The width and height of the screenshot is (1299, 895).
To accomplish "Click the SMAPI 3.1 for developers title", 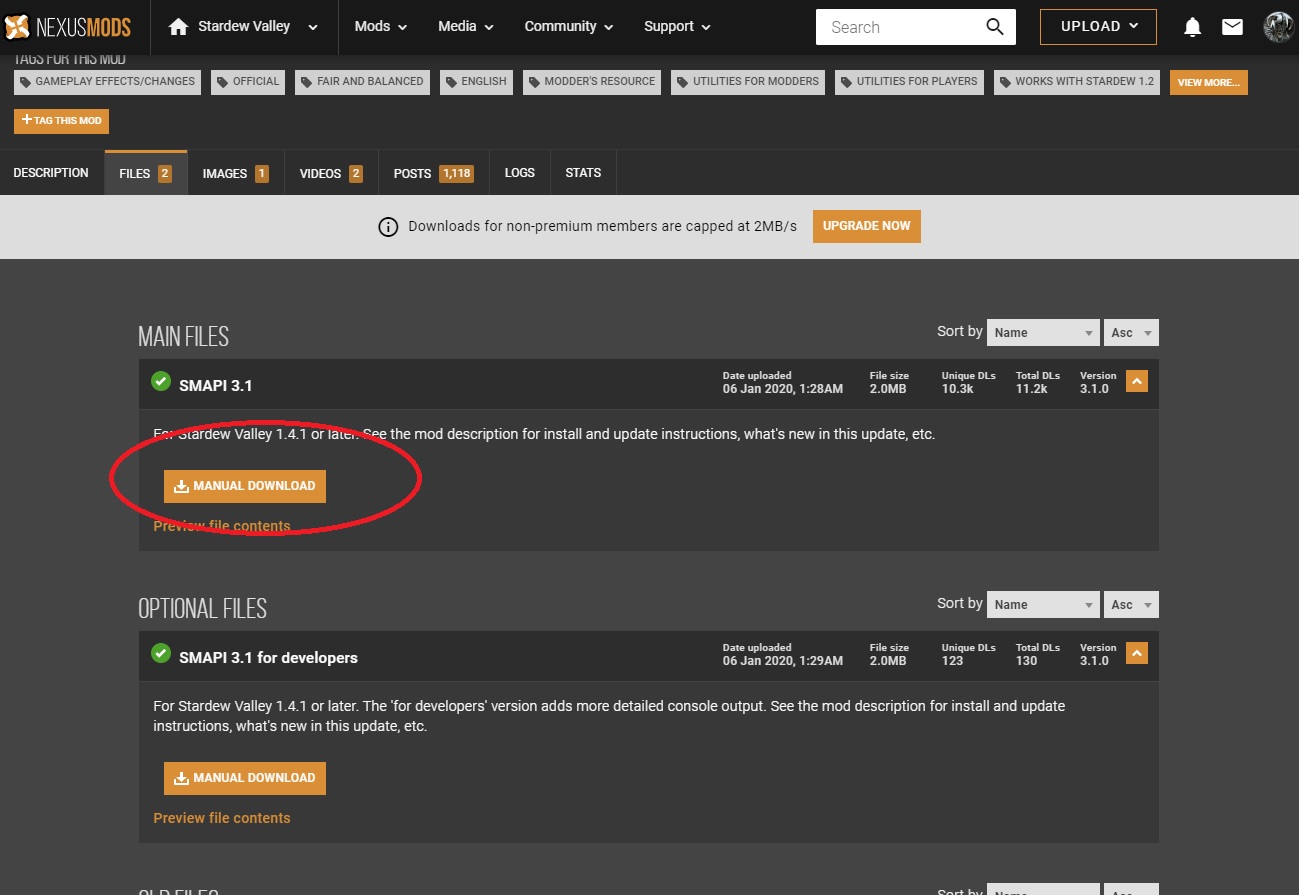I will pyautogui.click(x=268, y=657).
